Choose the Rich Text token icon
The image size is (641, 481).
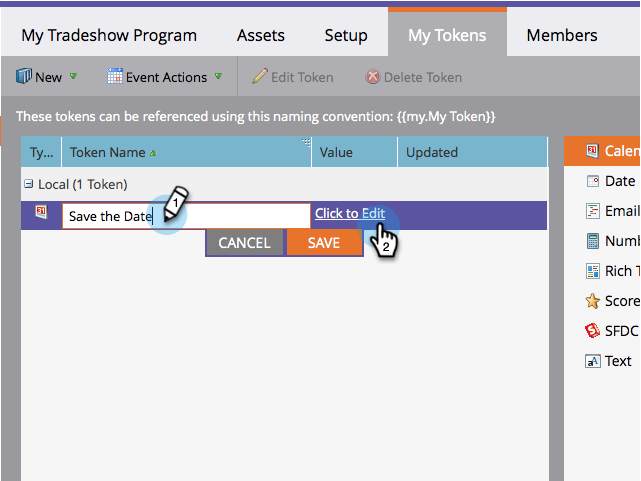[592, 271]
